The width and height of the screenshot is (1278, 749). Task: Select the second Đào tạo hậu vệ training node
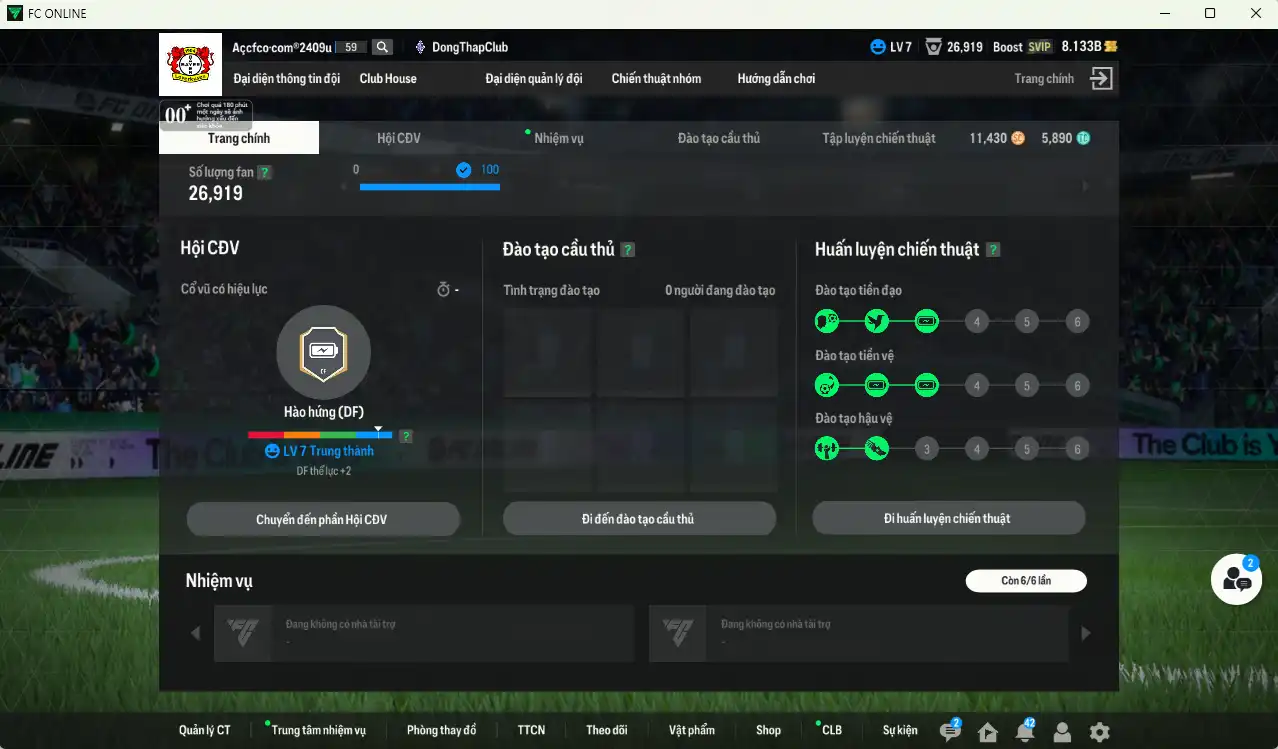[x=876, y=449]
